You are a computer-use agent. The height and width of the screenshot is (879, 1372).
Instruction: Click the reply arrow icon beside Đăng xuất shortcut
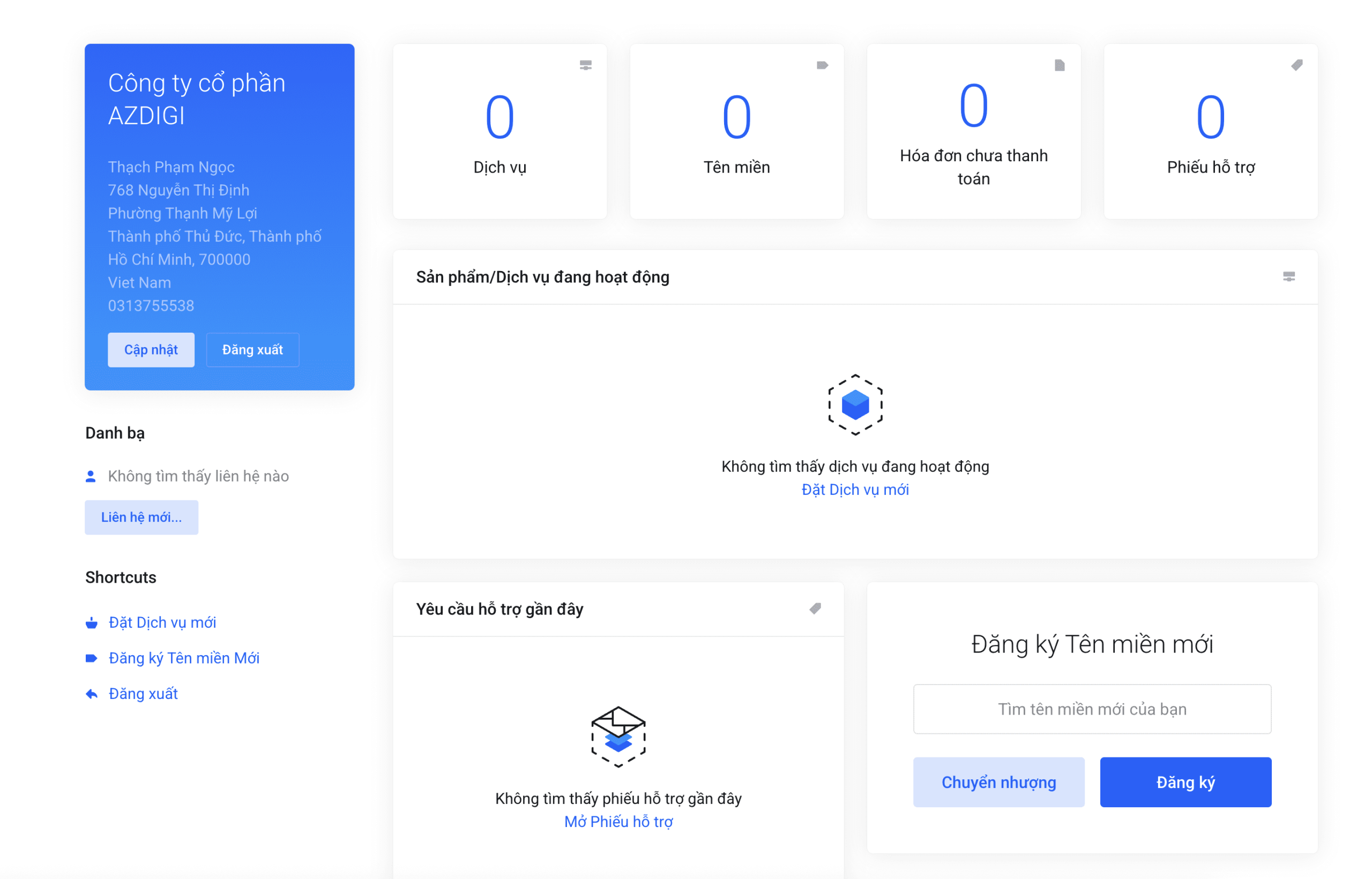(91, 694)
